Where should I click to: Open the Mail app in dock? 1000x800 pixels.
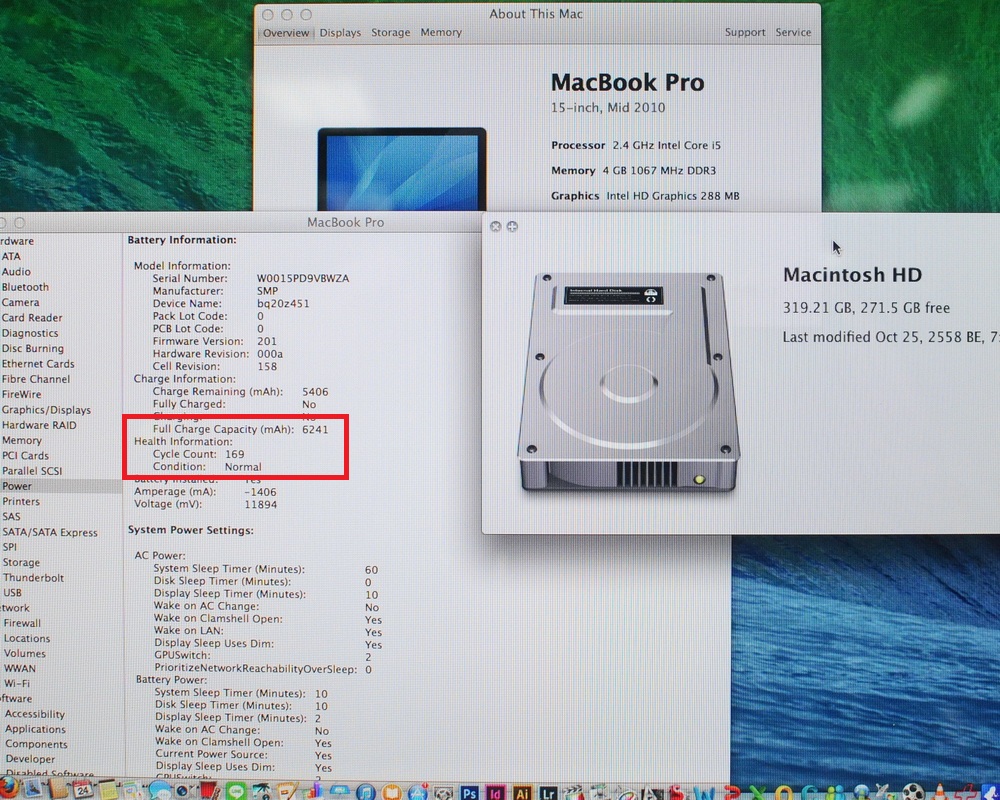[x=32, y=790]
